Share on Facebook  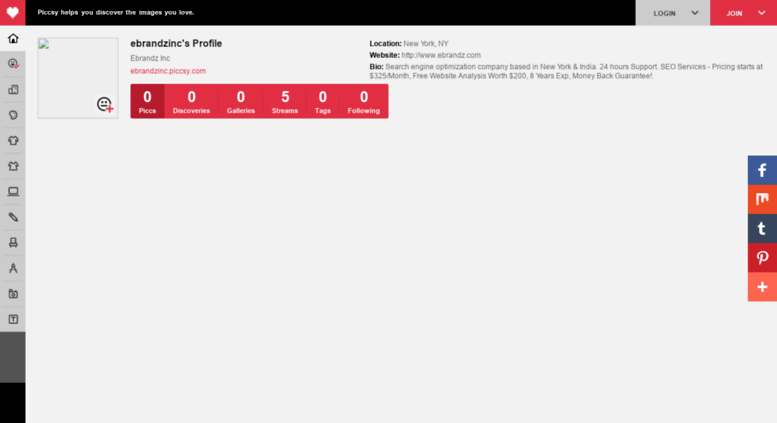[762, 170]
